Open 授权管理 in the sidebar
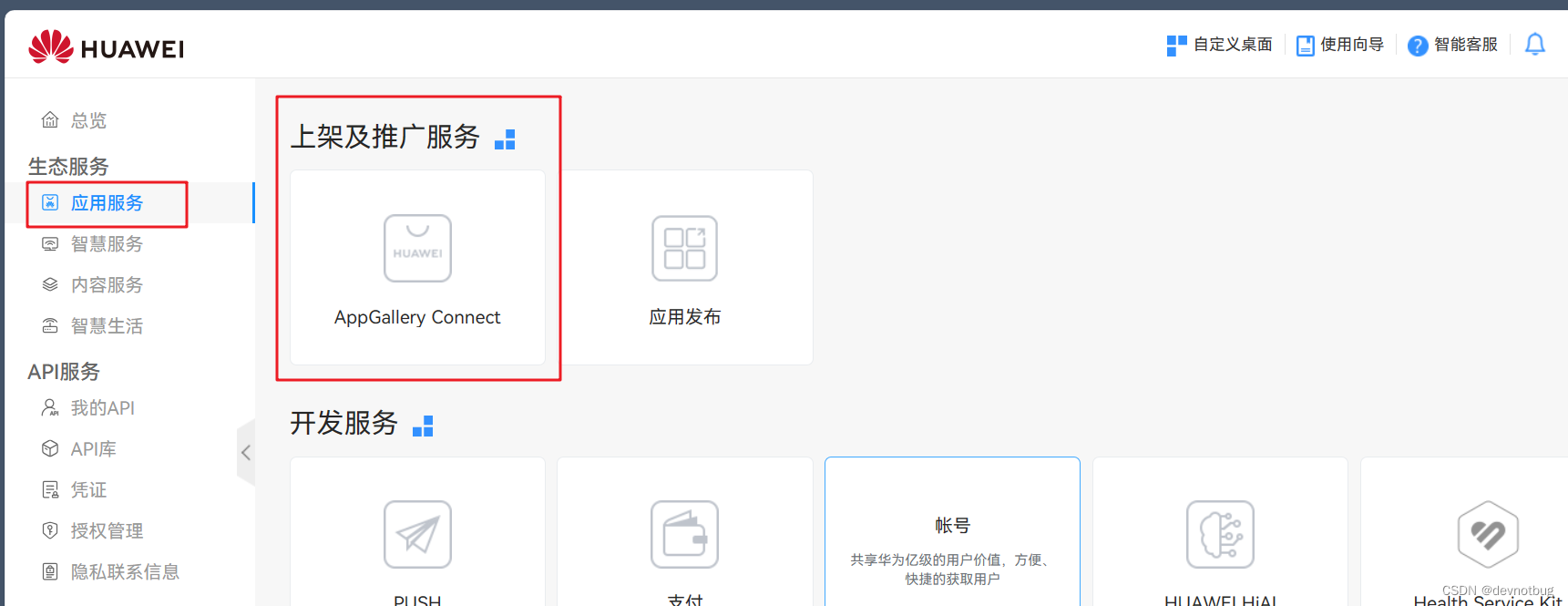 107,531
